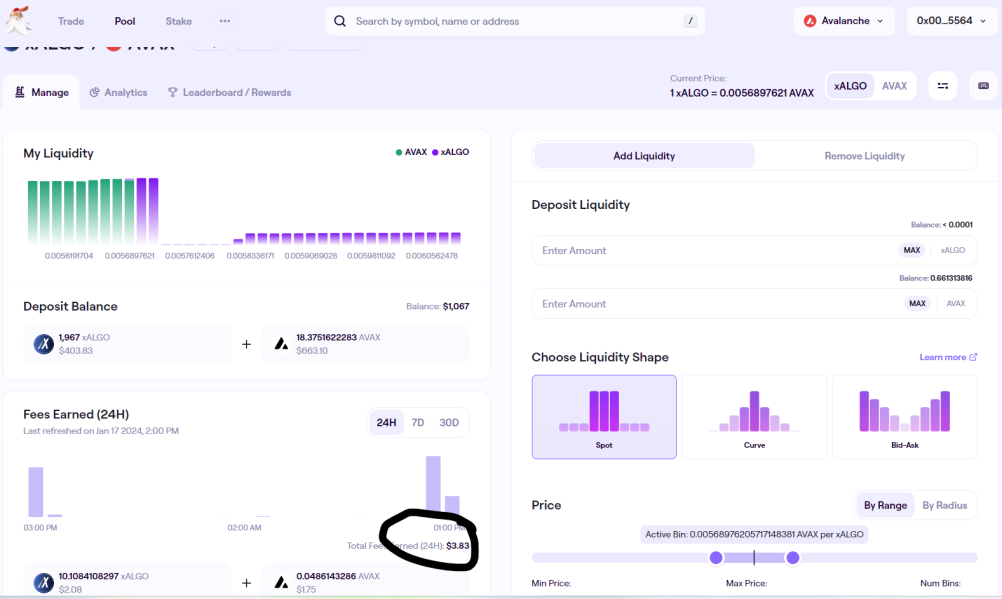Screen dimensions: 1002x599
Task: Open the Trade page
Action: pos(71,21)
